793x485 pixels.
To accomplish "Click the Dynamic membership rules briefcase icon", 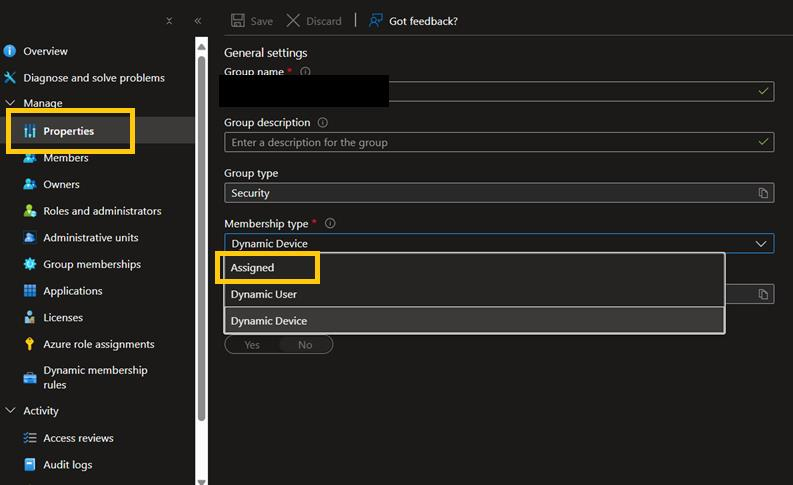I will click(x=30, y=378).
